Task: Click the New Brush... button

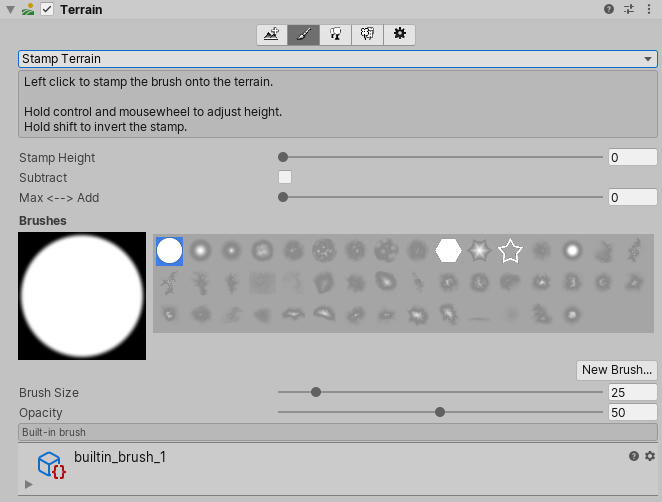Action: [x=617, y=370]
